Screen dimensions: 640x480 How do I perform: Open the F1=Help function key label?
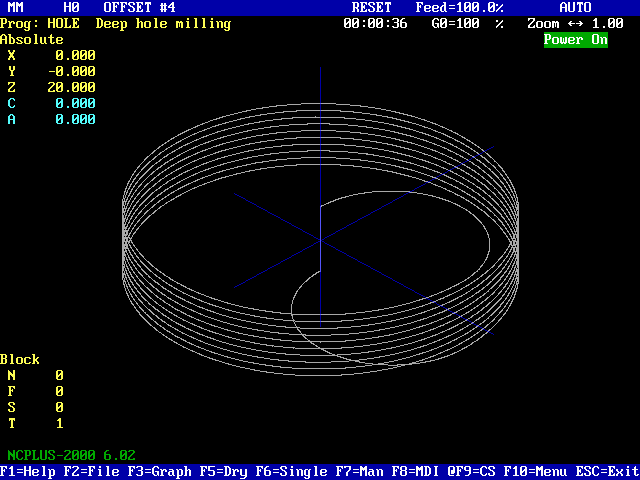(x=28, y=472)
